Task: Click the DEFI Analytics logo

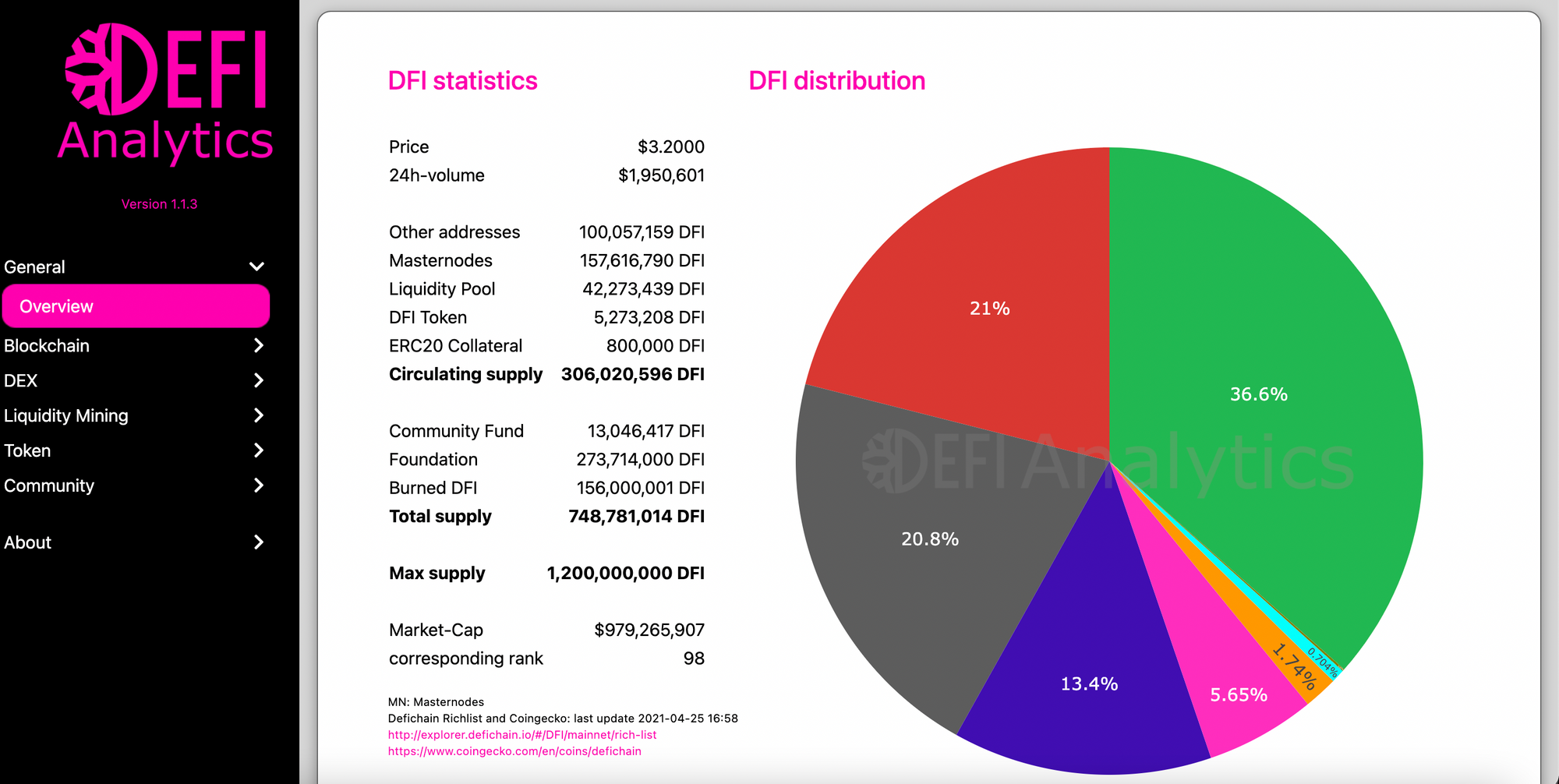Action: 165,93
